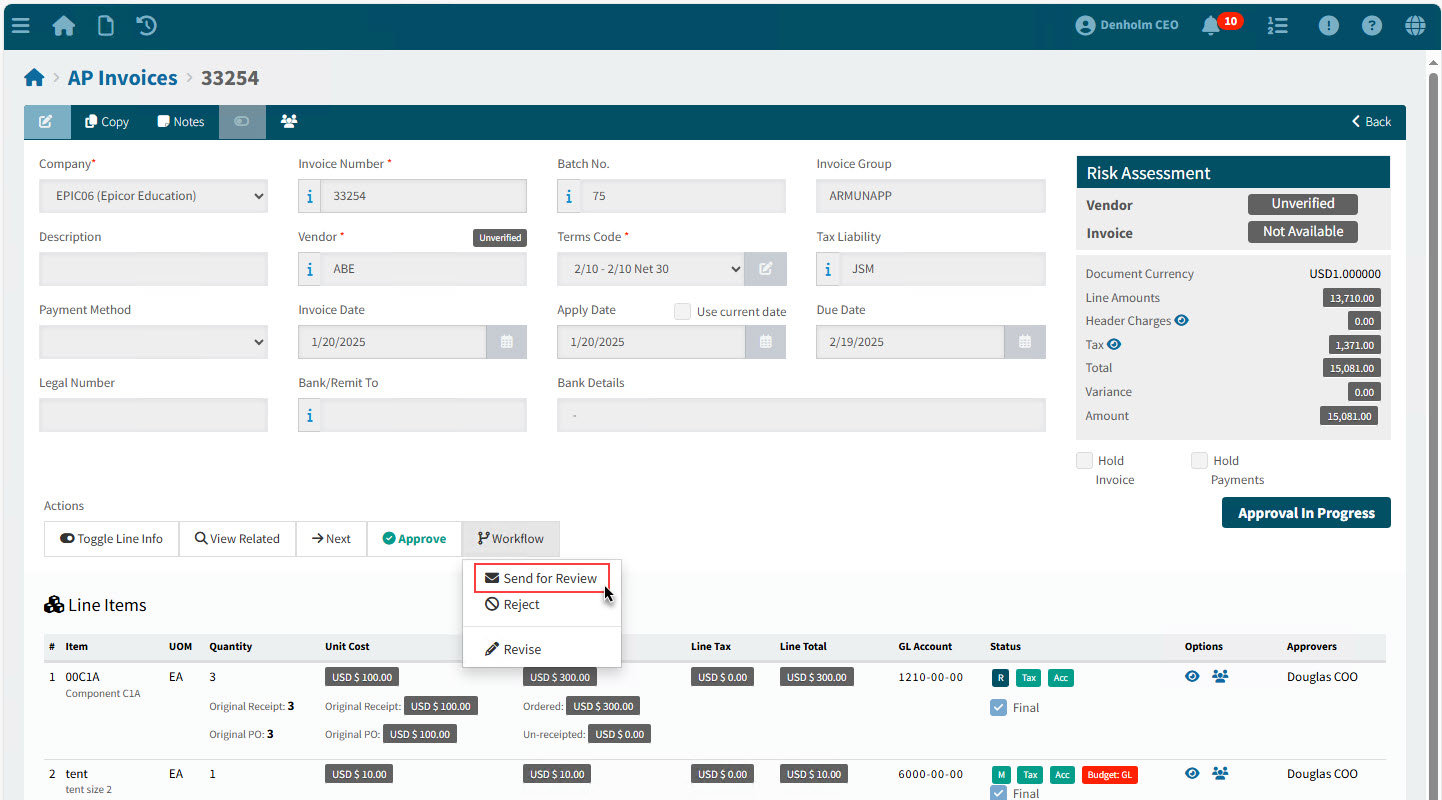This screenshot has width=1442, height=800.
Task: Open the Terms Code dropdown
Action: (x=650, y=269)
